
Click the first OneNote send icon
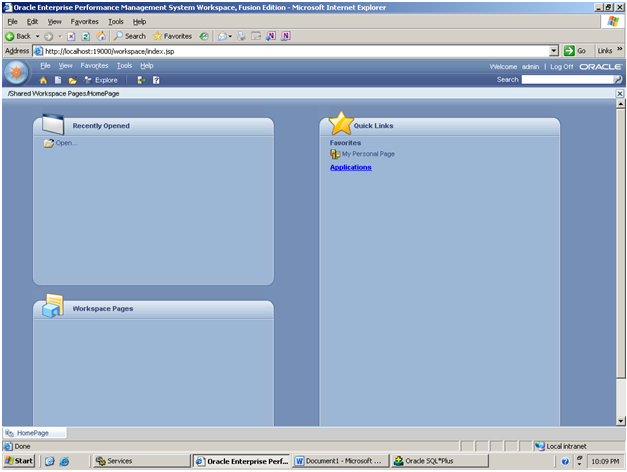[x=271, y=36]
